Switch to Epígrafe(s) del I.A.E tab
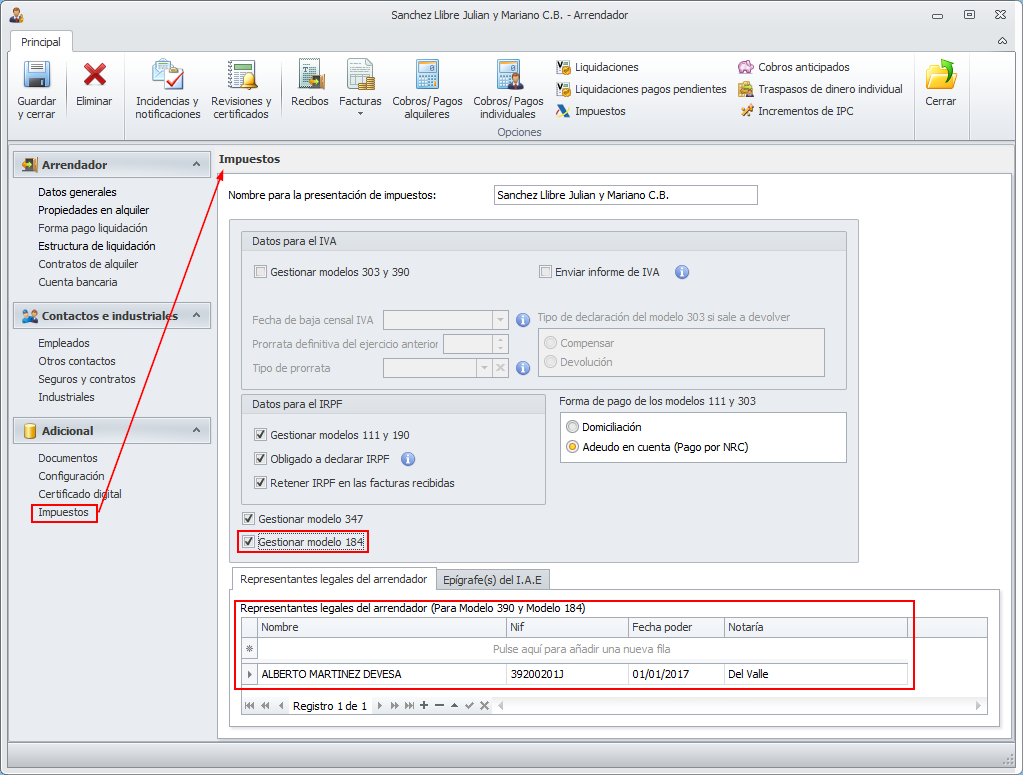Image resolution: width=1023 pixels, height=775 pixels. pyautogui.click(x=493, y=580)
